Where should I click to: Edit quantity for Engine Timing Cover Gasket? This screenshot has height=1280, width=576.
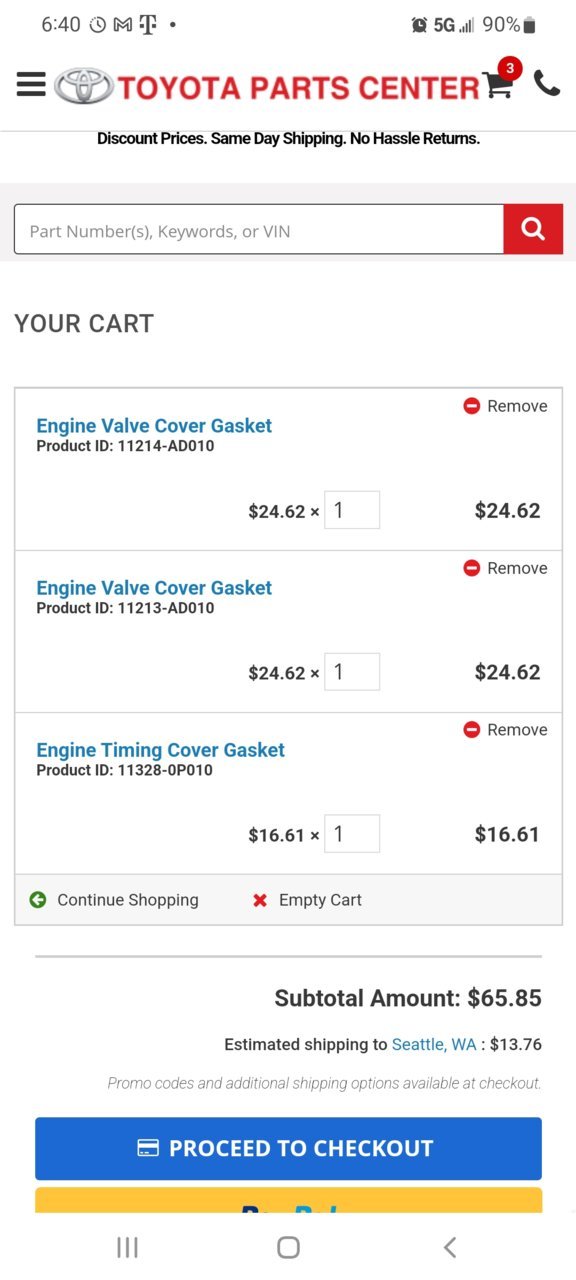pyautogui.click(x=352, y=834)
